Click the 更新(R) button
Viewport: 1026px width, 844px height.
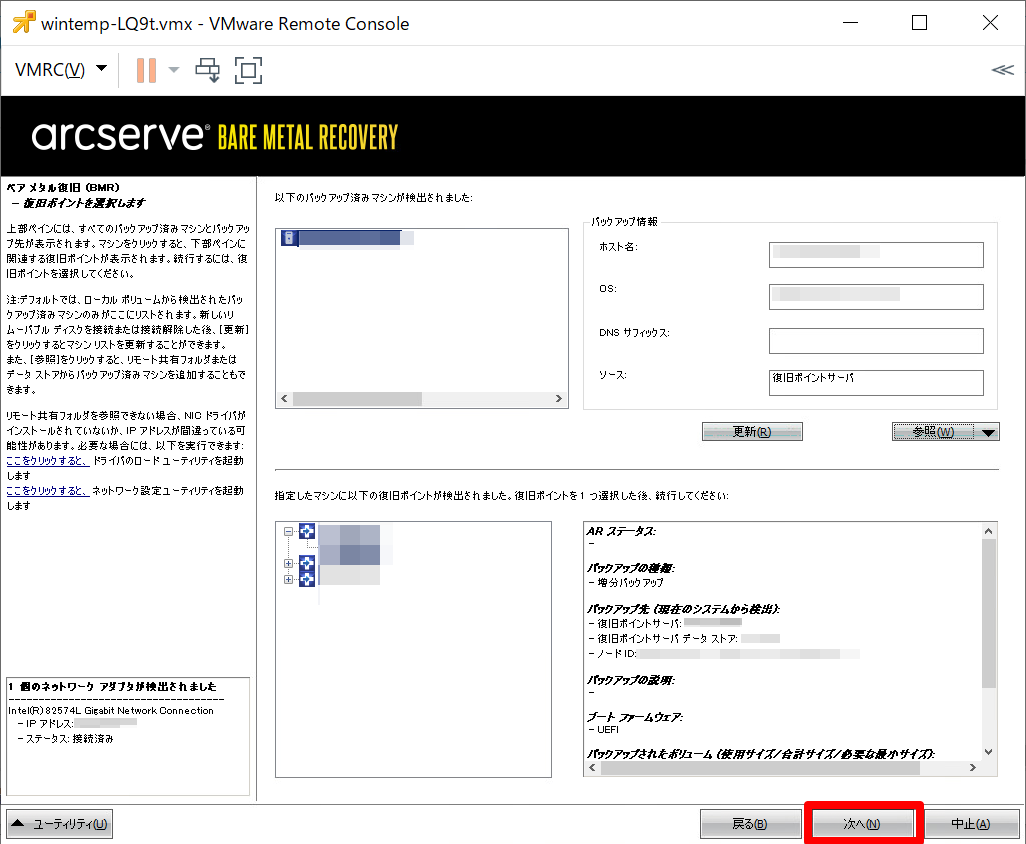(x=752, y=432)
